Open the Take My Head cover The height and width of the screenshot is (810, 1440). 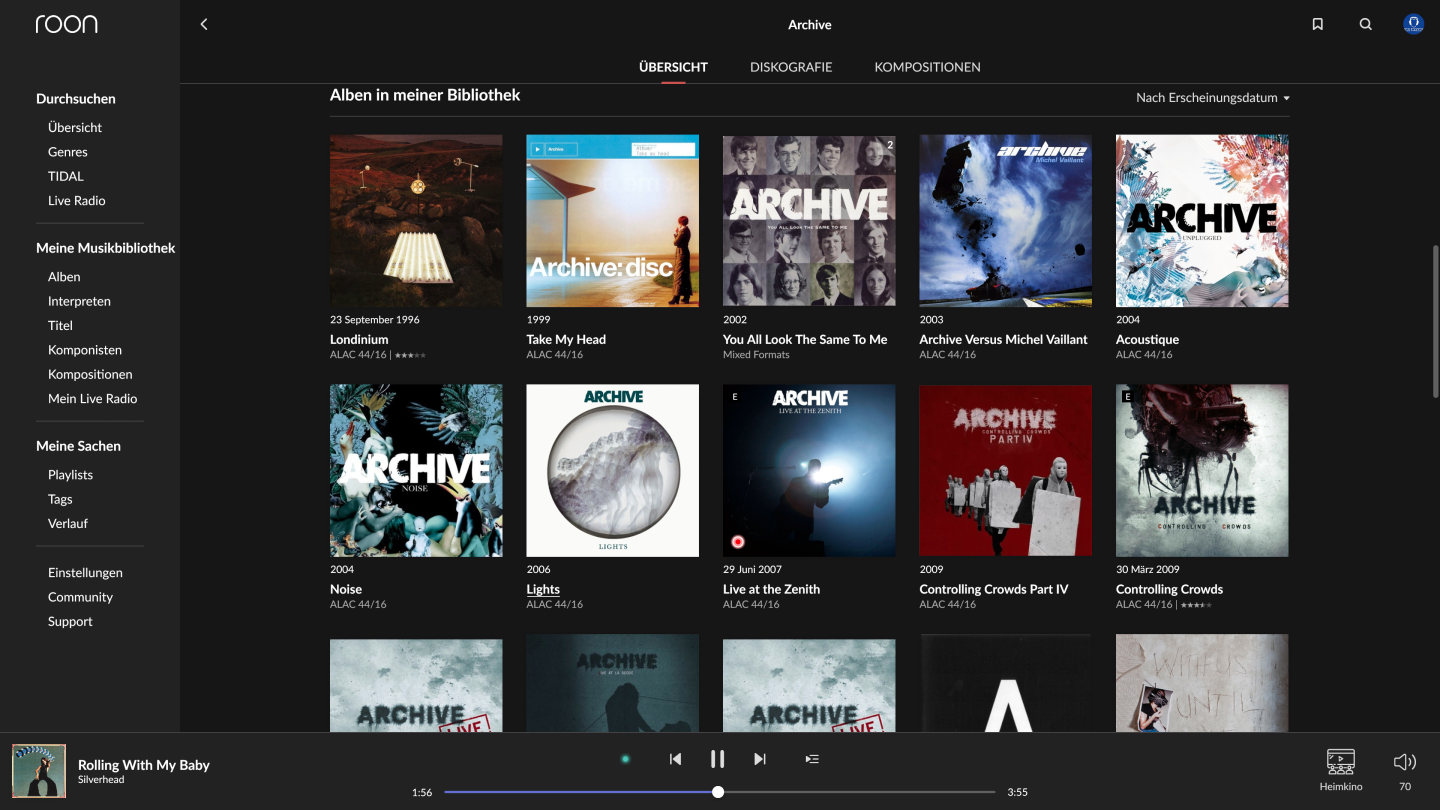point(613,221)
